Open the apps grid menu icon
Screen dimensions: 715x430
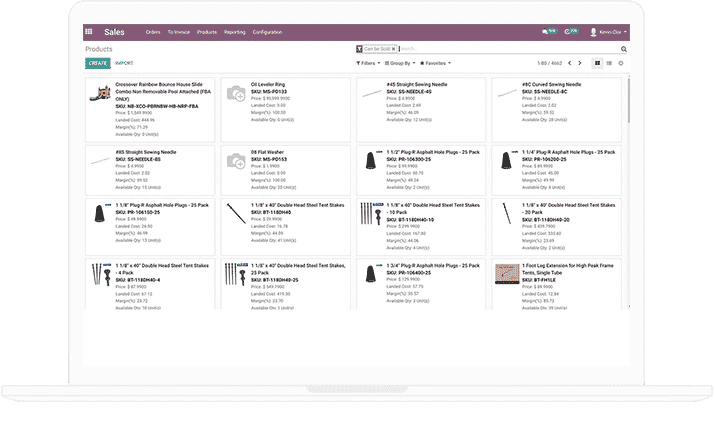pos(89,32)
